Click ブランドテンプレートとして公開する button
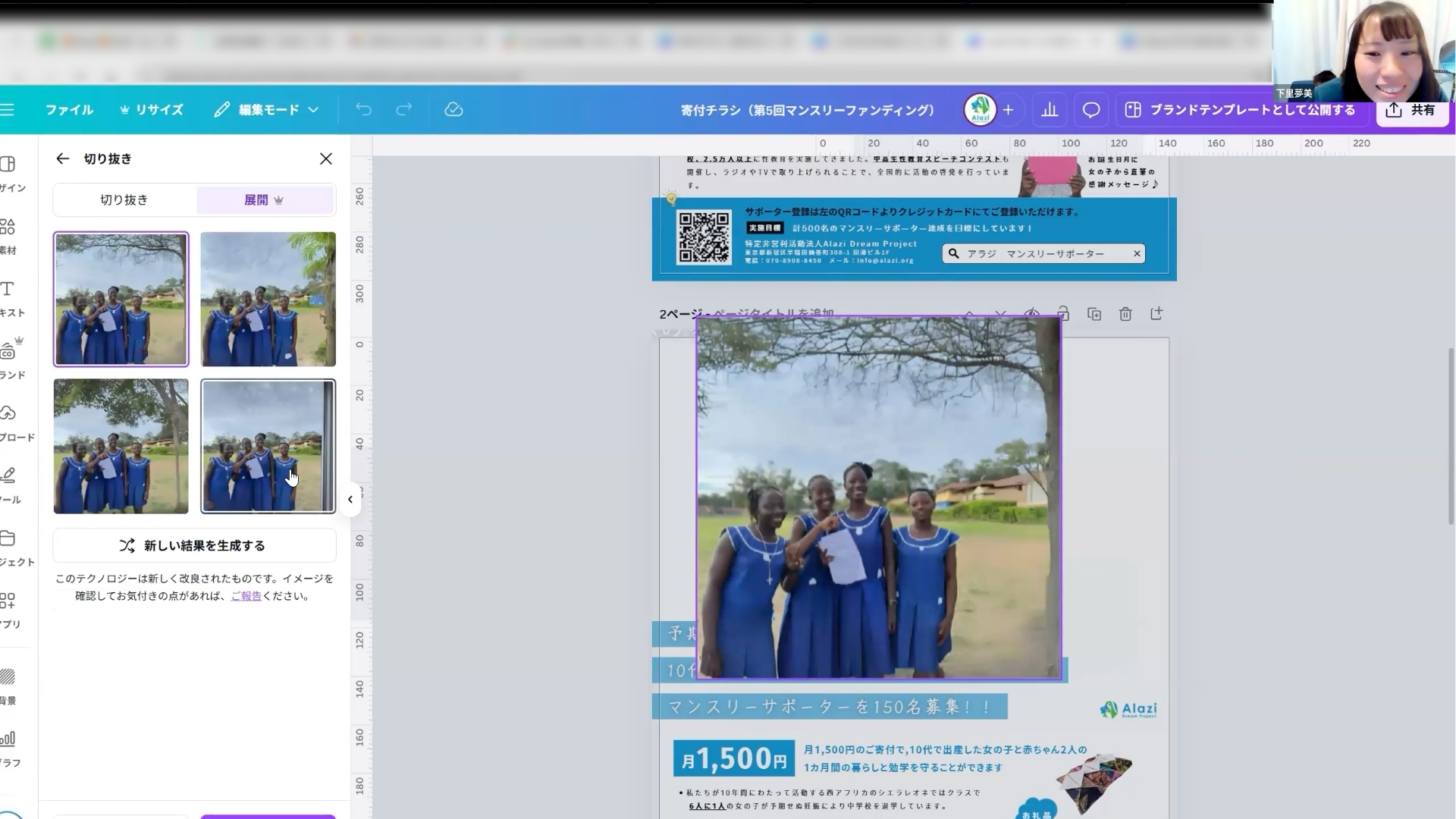 click(1241, 110)
